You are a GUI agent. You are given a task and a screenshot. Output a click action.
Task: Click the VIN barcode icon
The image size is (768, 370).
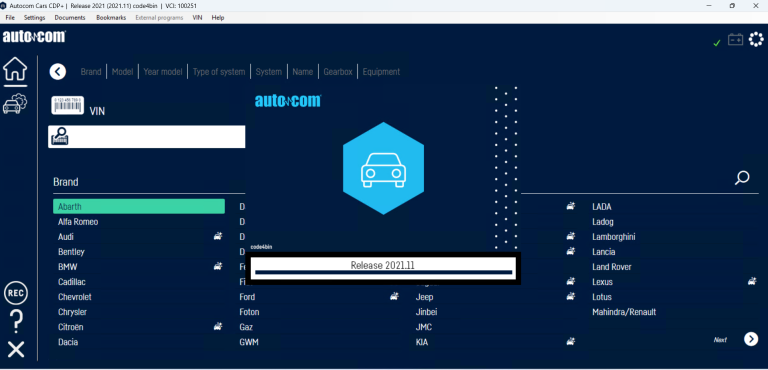point(68,105)
